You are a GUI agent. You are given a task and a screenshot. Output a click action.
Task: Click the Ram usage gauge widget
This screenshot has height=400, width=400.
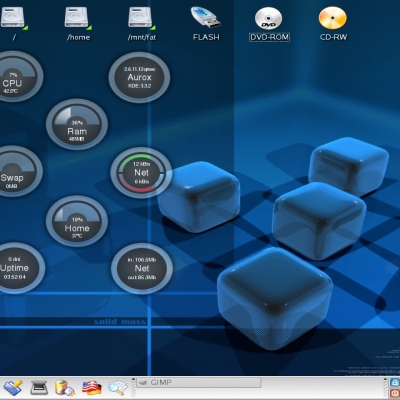[77, 124]
